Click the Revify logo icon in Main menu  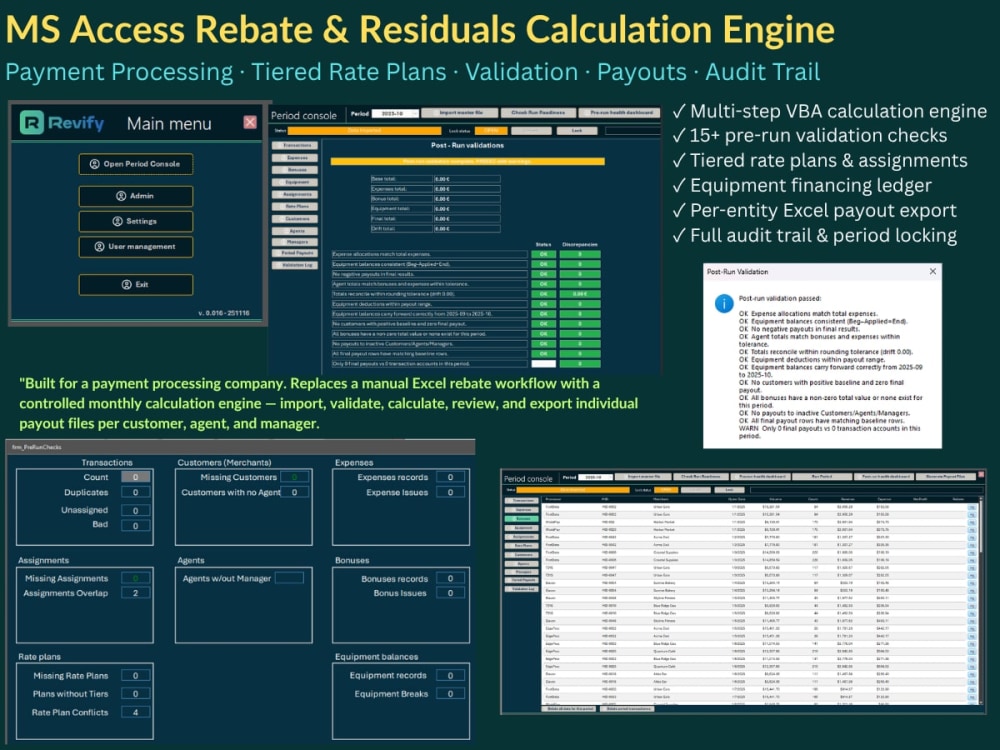(32, 122)
